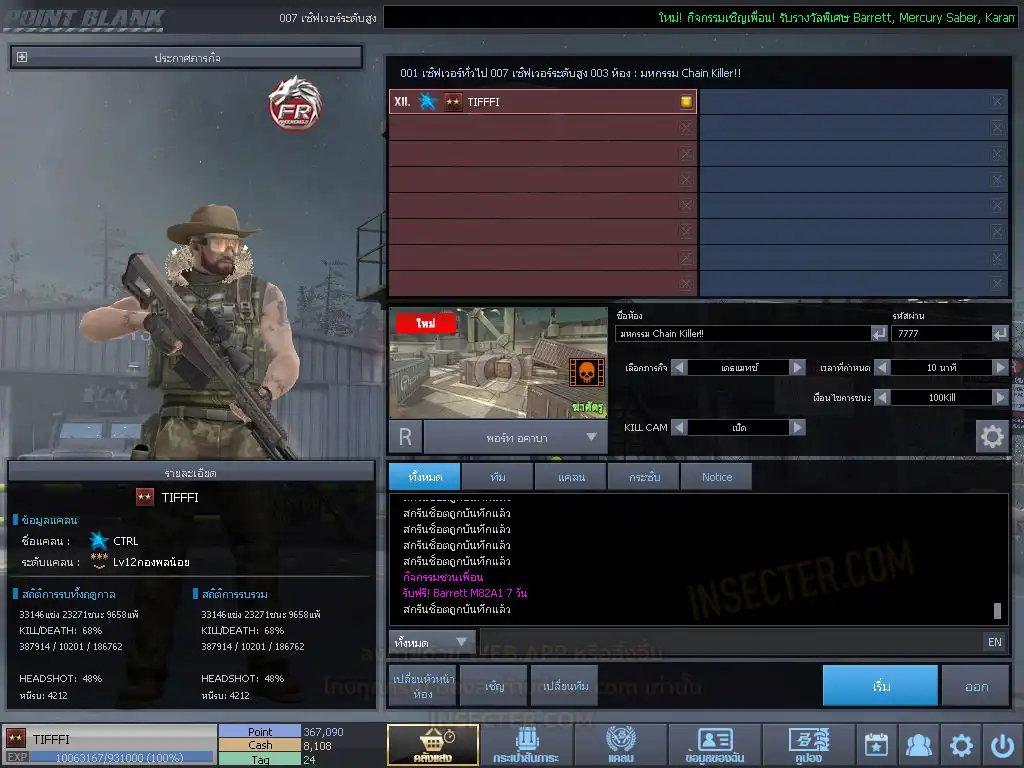
Task: Open my info ID card icon
Action: coord(714,745)
